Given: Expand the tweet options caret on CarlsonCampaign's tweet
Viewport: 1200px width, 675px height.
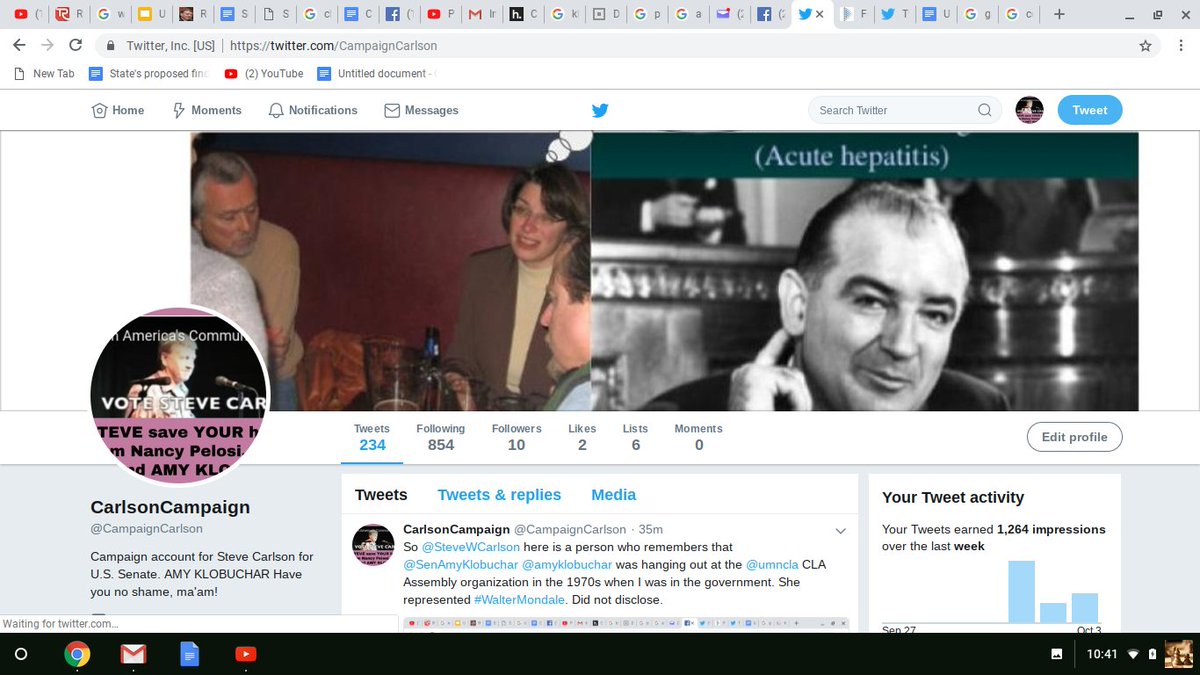Looking at the screenshot, I should tap(839, 529).
